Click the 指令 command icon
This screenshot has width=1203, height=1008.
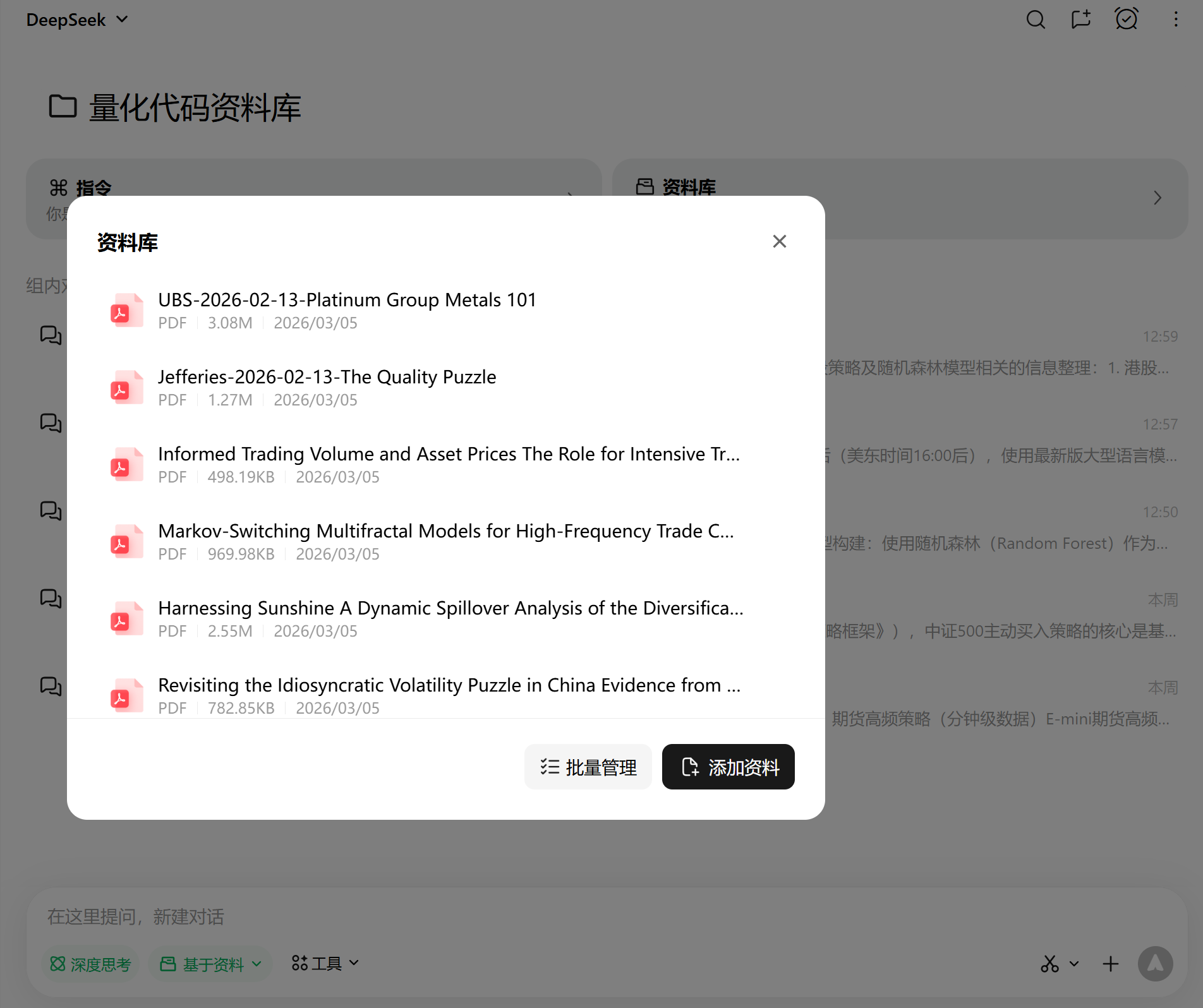point(59,188)
